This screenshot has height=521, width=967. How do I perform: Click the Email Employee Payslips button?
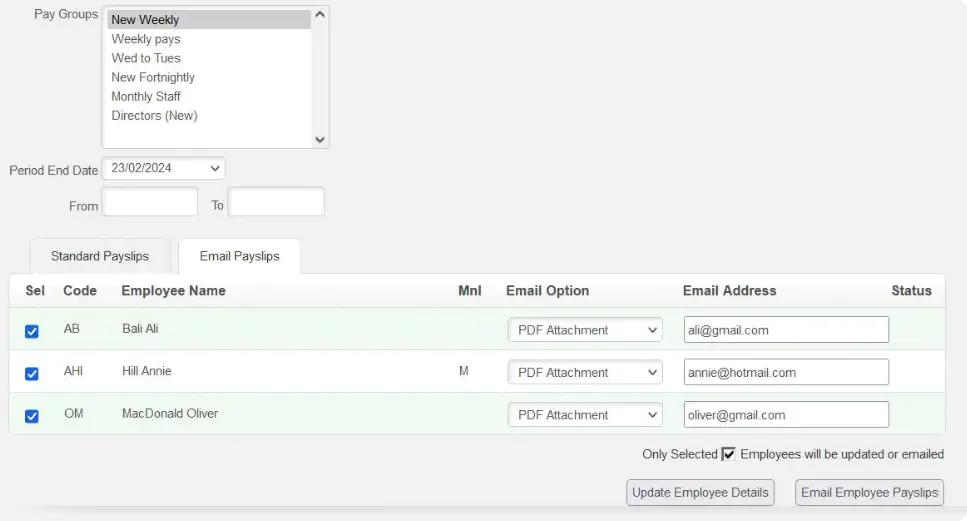coord(870,493)
